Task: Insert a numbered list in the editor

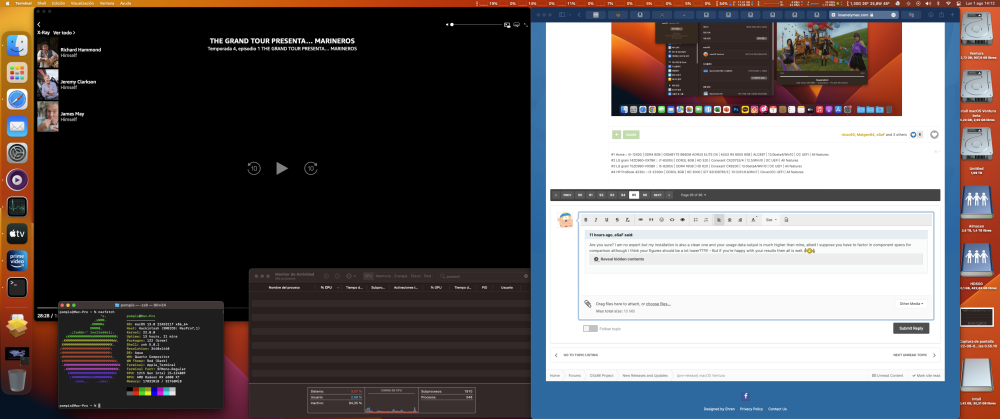Action: point(706,219)
